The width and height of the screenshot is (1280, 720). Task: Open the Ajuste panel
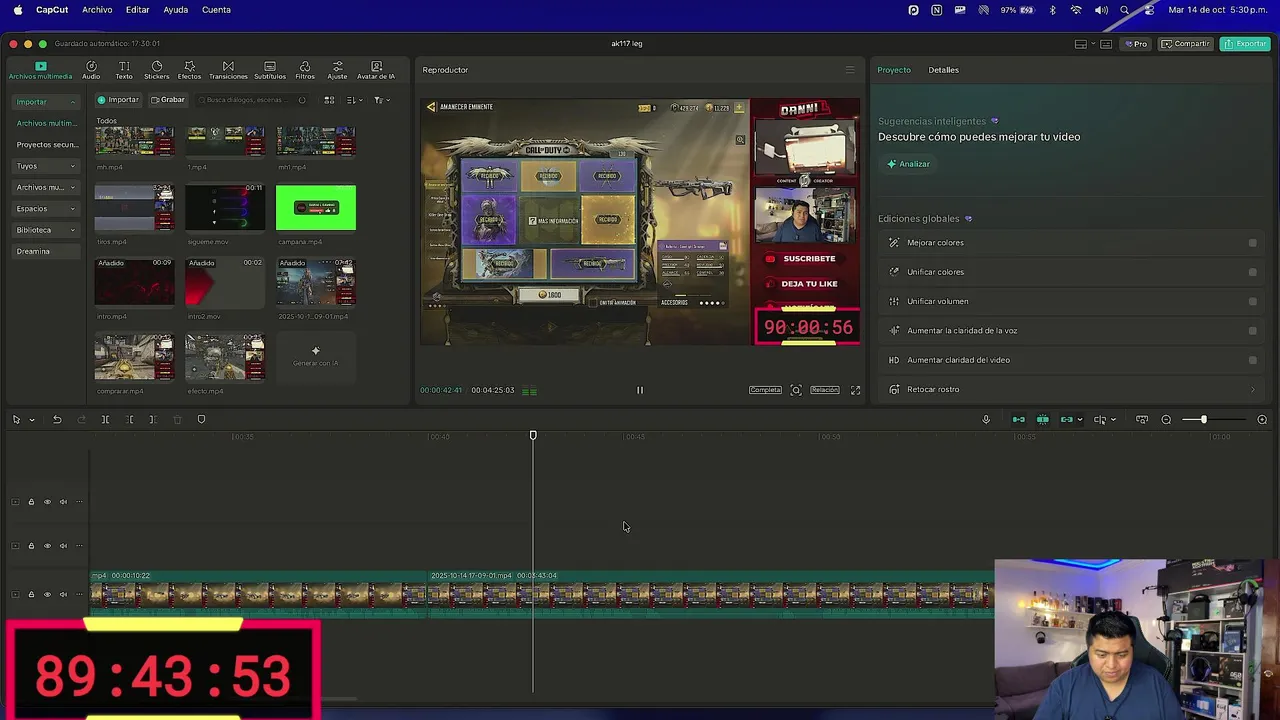point(337,70)
